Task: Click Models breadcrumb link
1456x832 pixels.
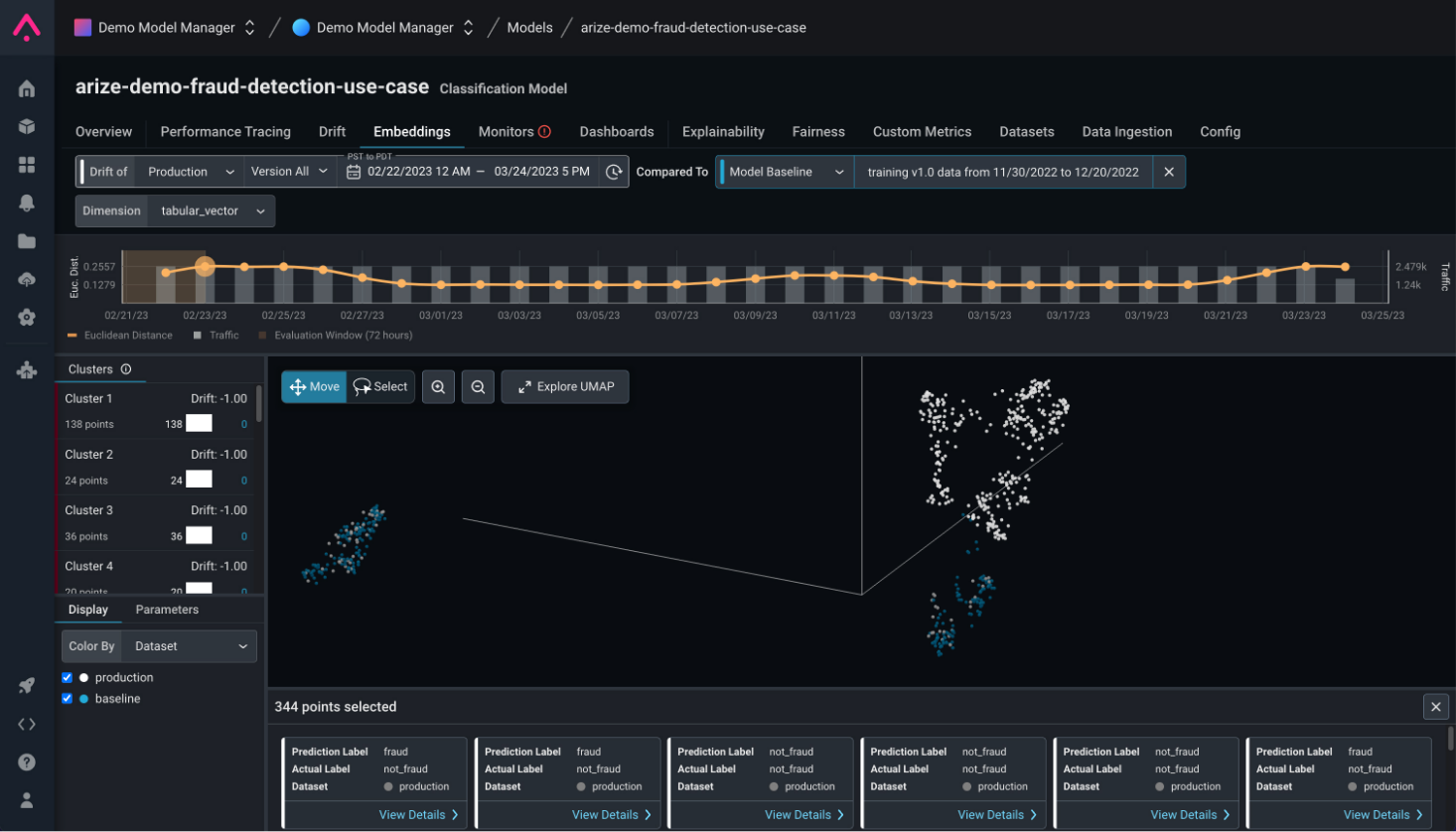Action: [529, 28]
